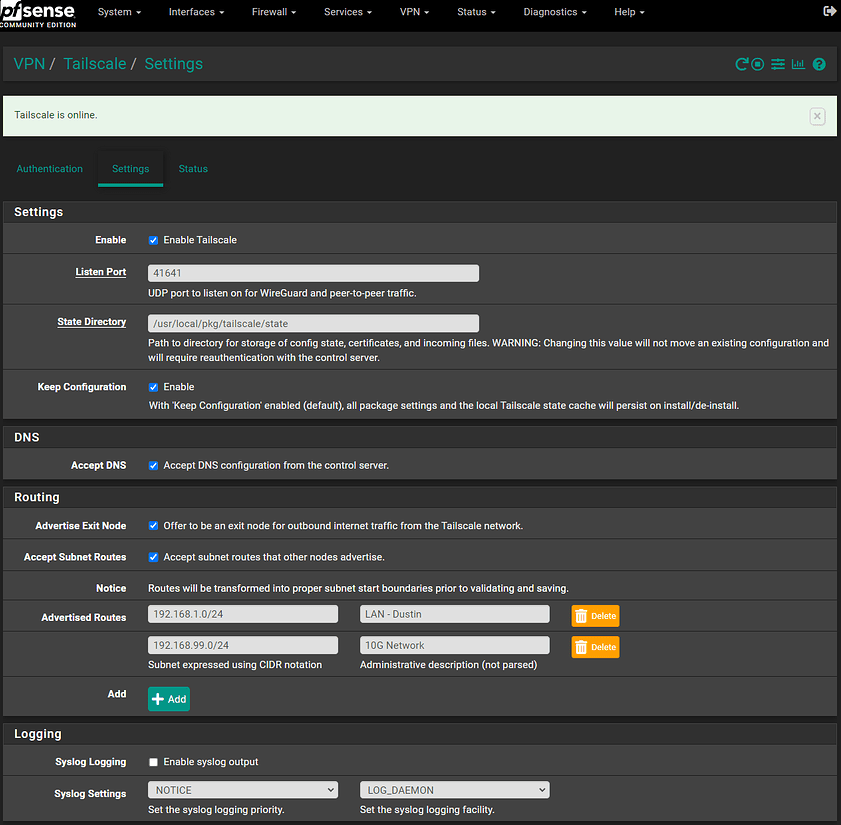841x825 pixels.
Task: Click the Delete button beside LAN - Dustin
Action: click(595, 617)
